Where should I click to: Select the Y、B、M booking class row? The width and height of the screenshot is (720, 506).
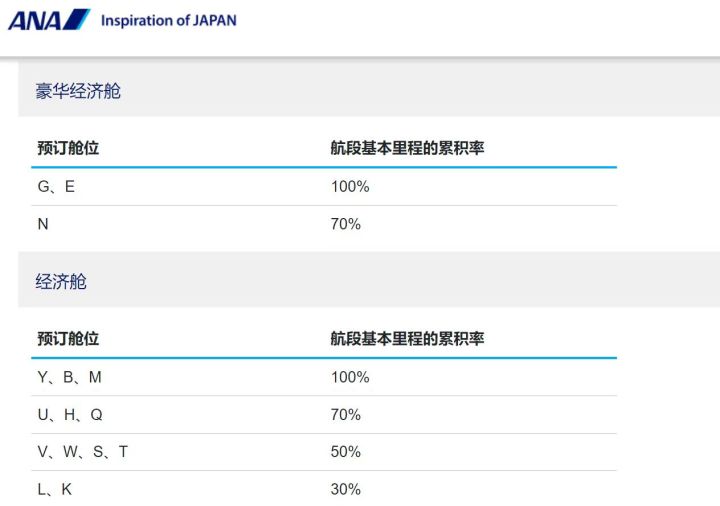pos(324,377)
